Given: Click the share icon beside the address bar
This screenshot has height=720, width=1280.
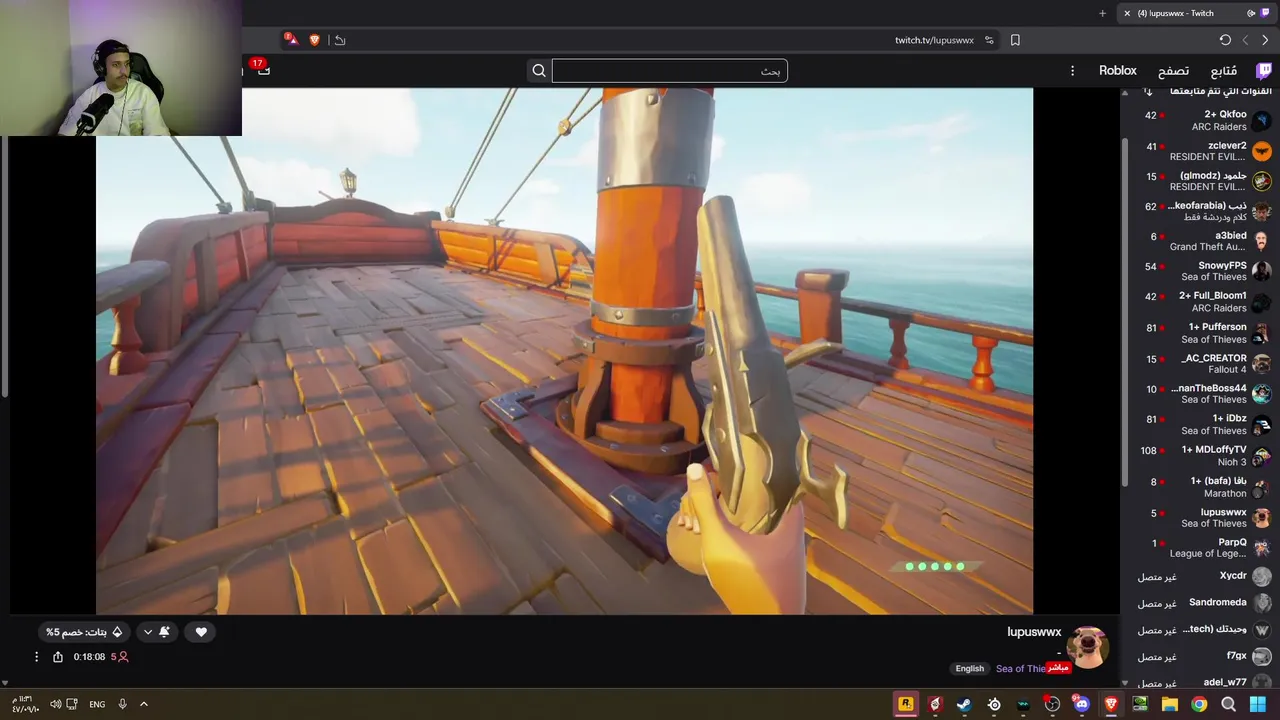Looking at the screenshot, I should click(x=340, y=40).
